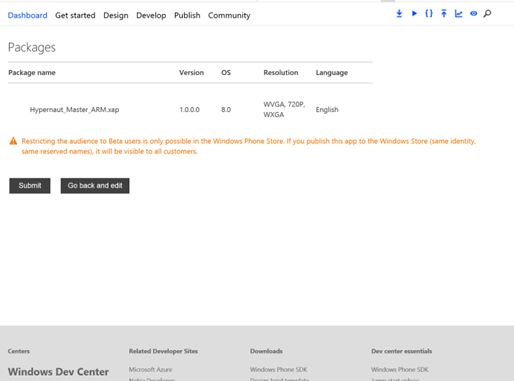The height and width of the screenshot is (381, 514).
Task: Click the Dev center essentials footer heading
Action: point(402,351)
